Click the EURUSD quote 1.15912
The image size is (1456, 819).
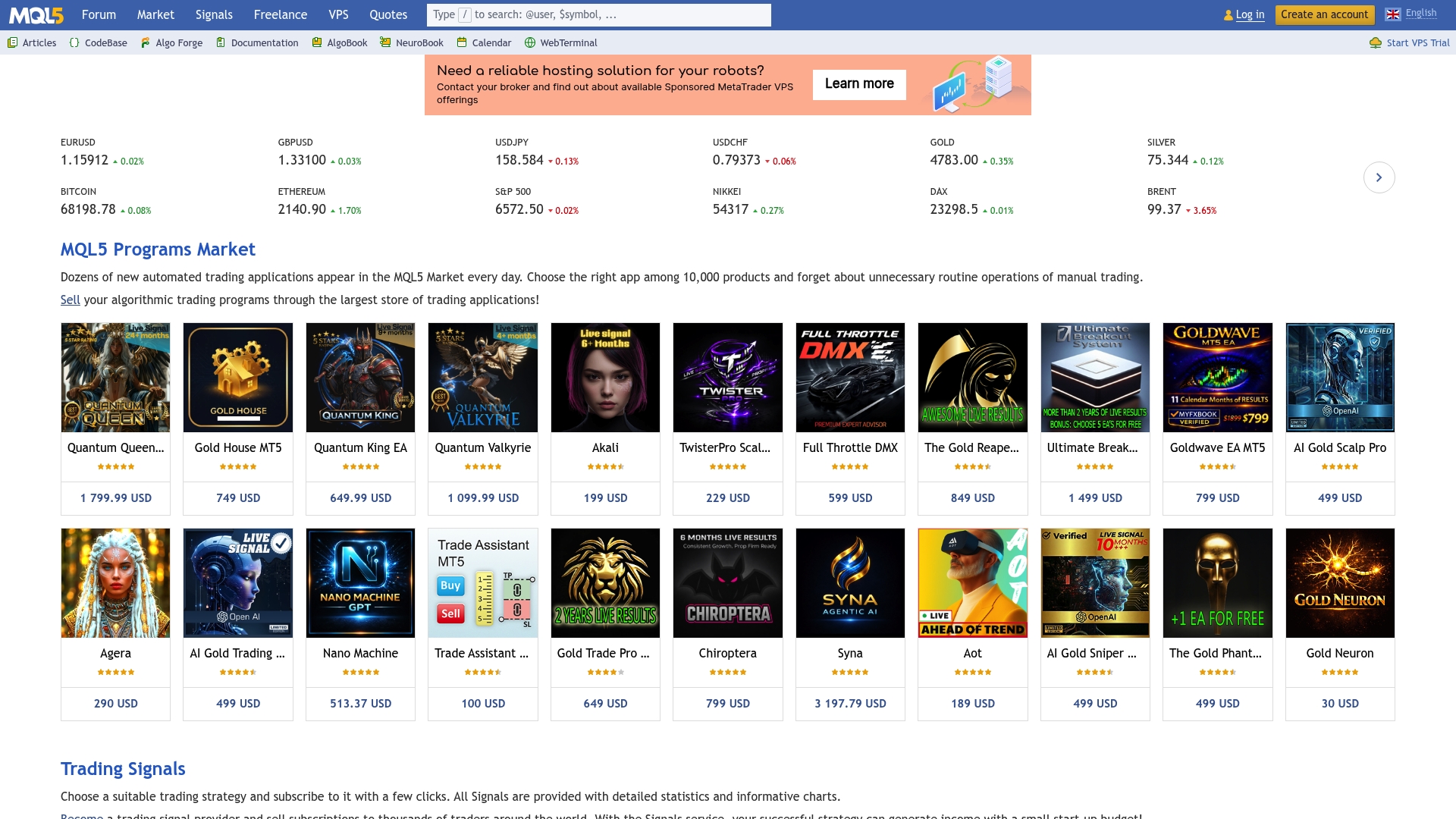(84, 160)
